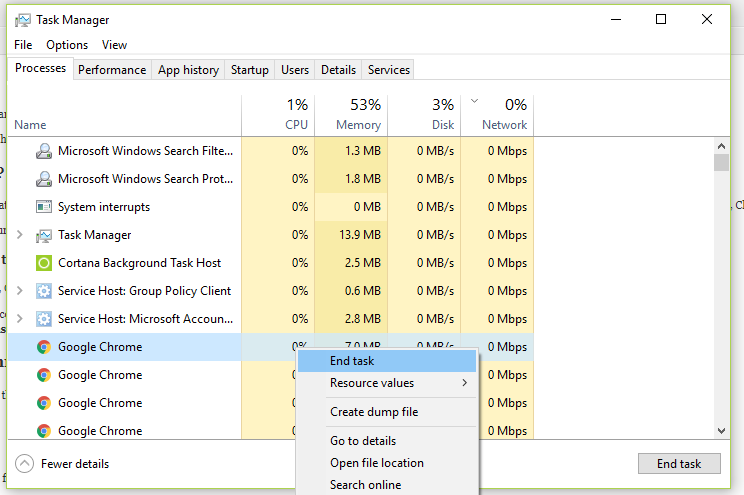Click the Task Manager title bar icon
This screenshot has width=744, height=495.
click(x=22, y=20)
